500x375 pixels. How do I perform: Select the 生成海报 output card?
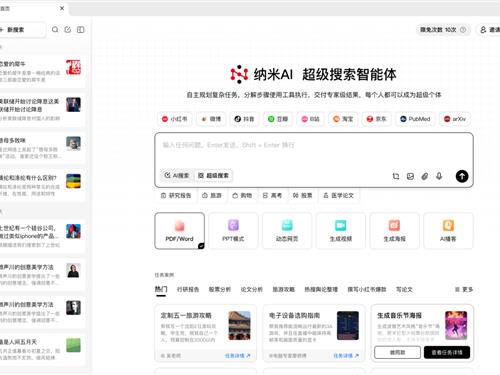pos(394,231)
